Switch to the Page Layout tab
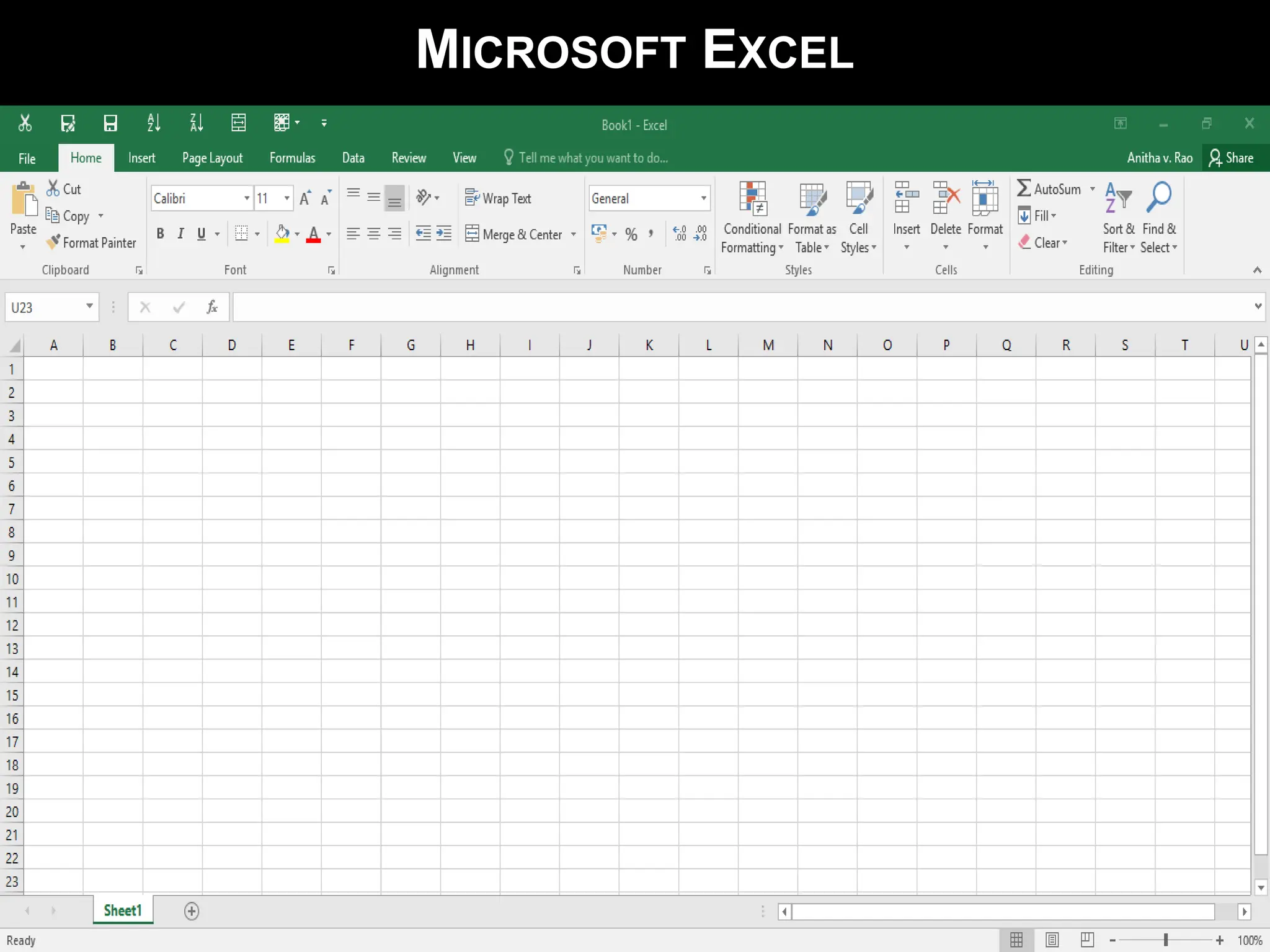The image size is (1270, 952). (x=213, y=158)
